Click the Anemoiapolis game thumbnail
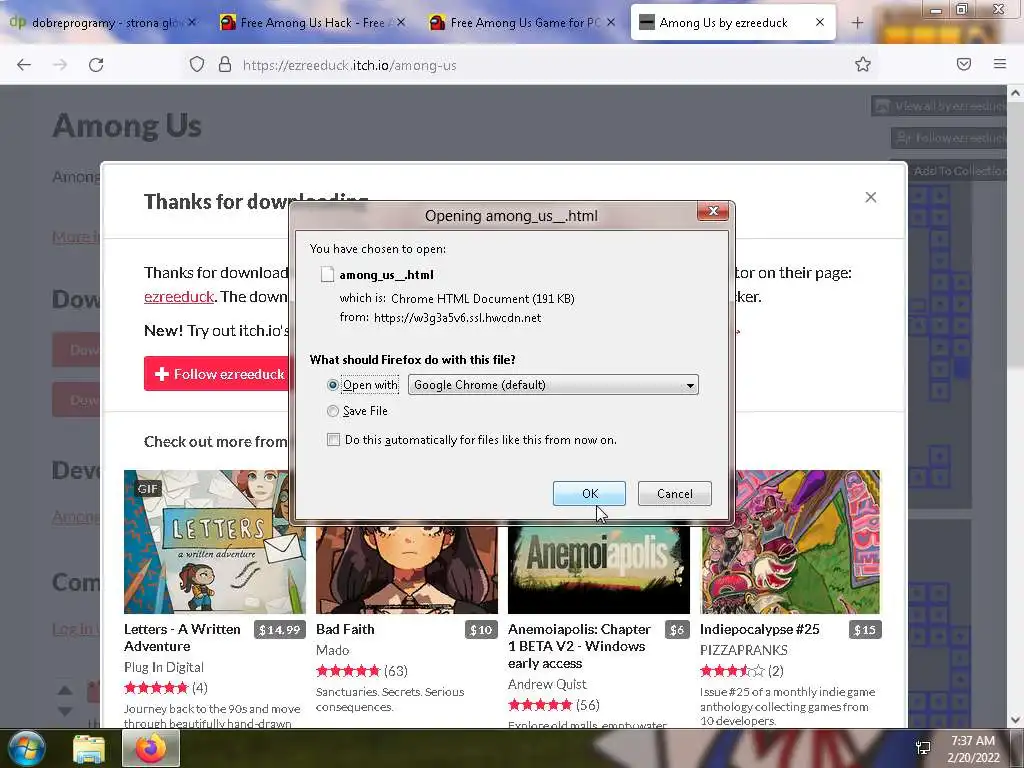Viewport: 1024px width, 768px height. coord(599,569)
